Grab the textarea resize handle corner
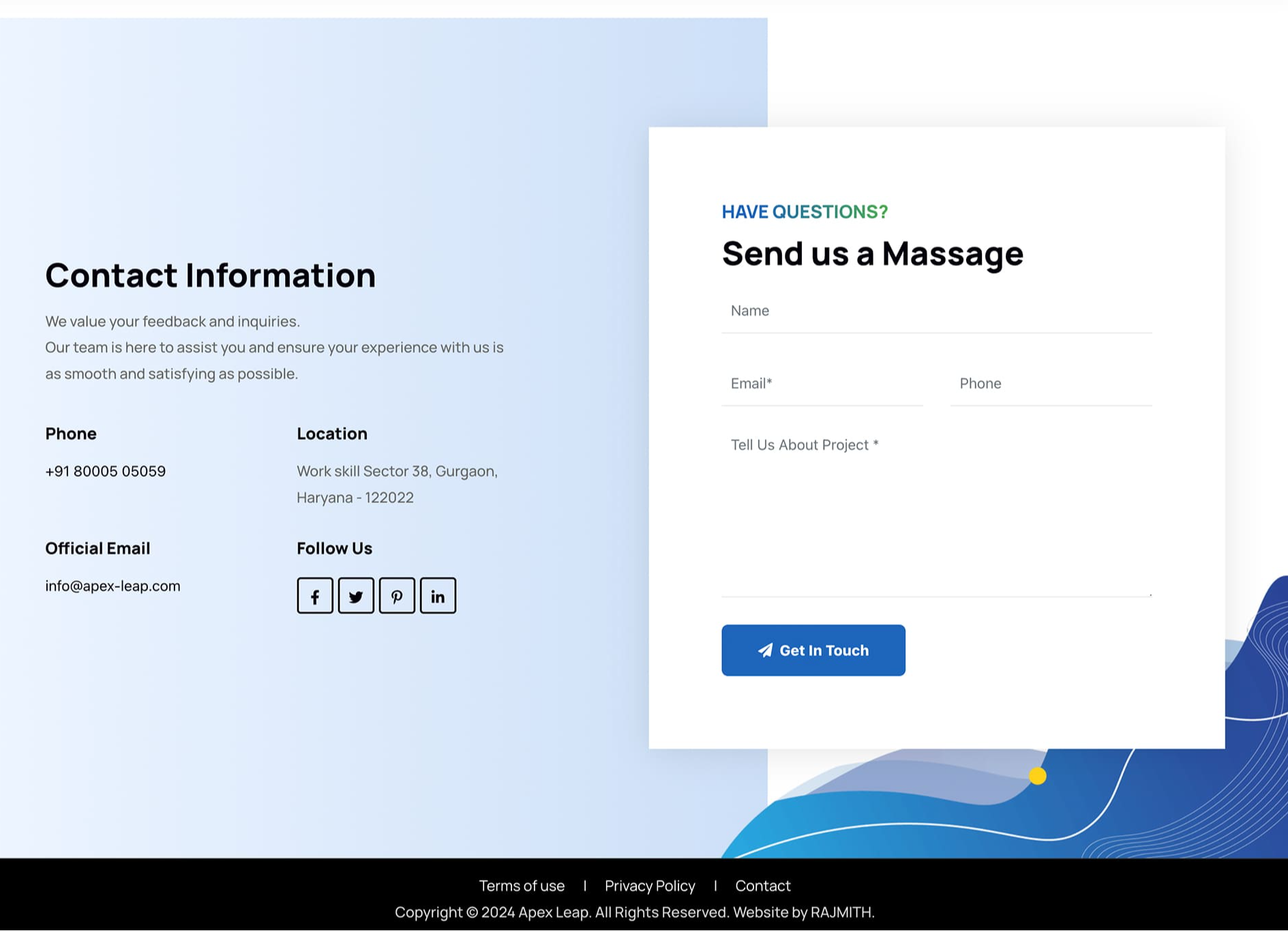The width and height of the screenshot is (1288, 931). (x=1150, y=594)
